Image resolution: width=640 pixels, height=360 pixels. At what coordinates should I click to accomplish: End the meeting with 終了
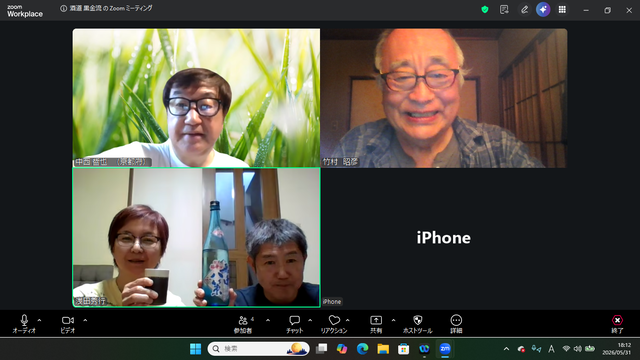coord(617,324)
